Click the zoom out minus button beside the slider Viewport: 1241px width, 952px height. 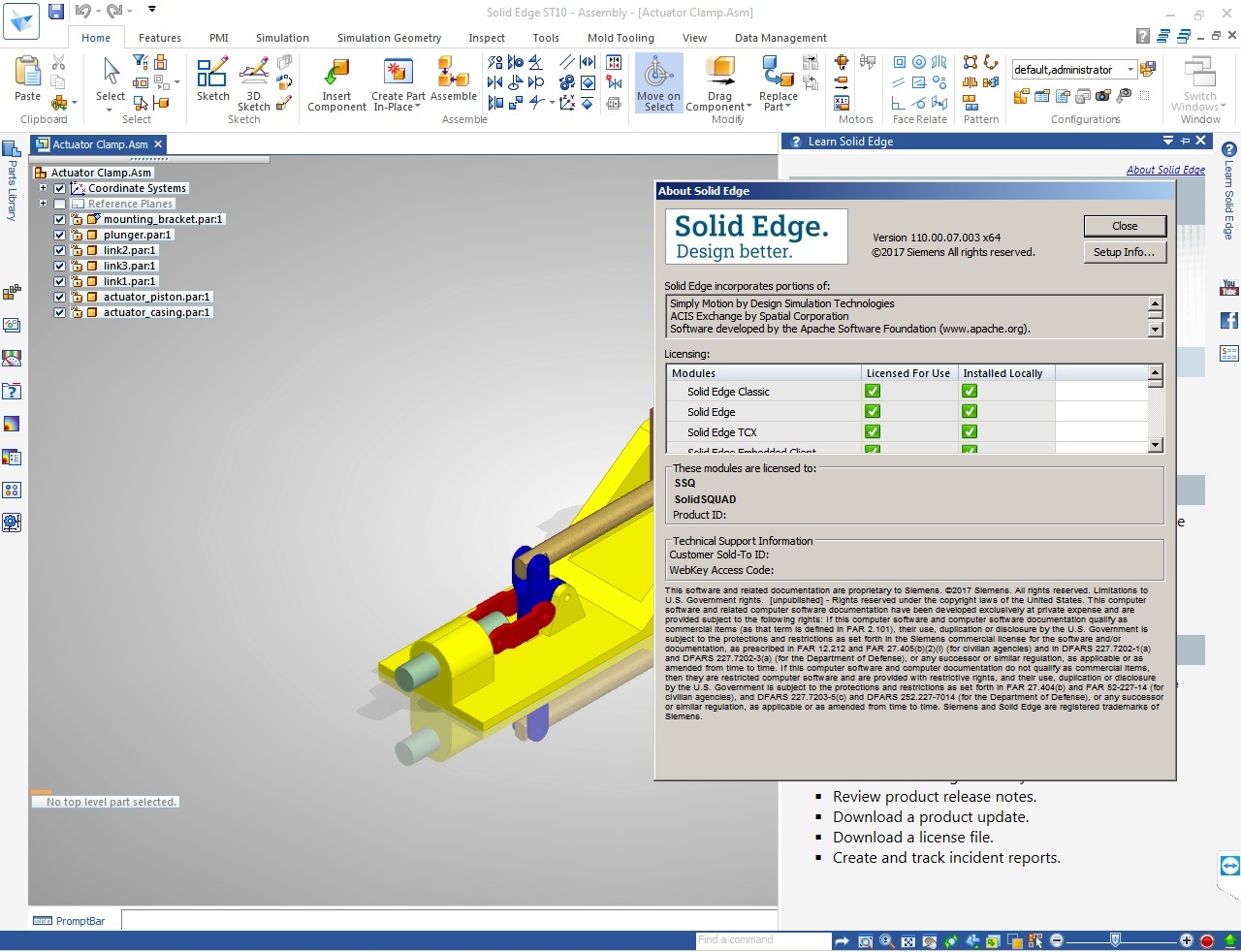click(x=1057, y=940)
